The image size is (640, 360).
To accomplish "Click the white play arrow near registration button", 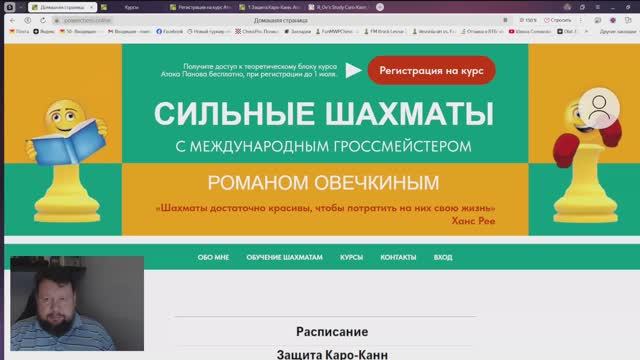I will click(x=353, y=70).
